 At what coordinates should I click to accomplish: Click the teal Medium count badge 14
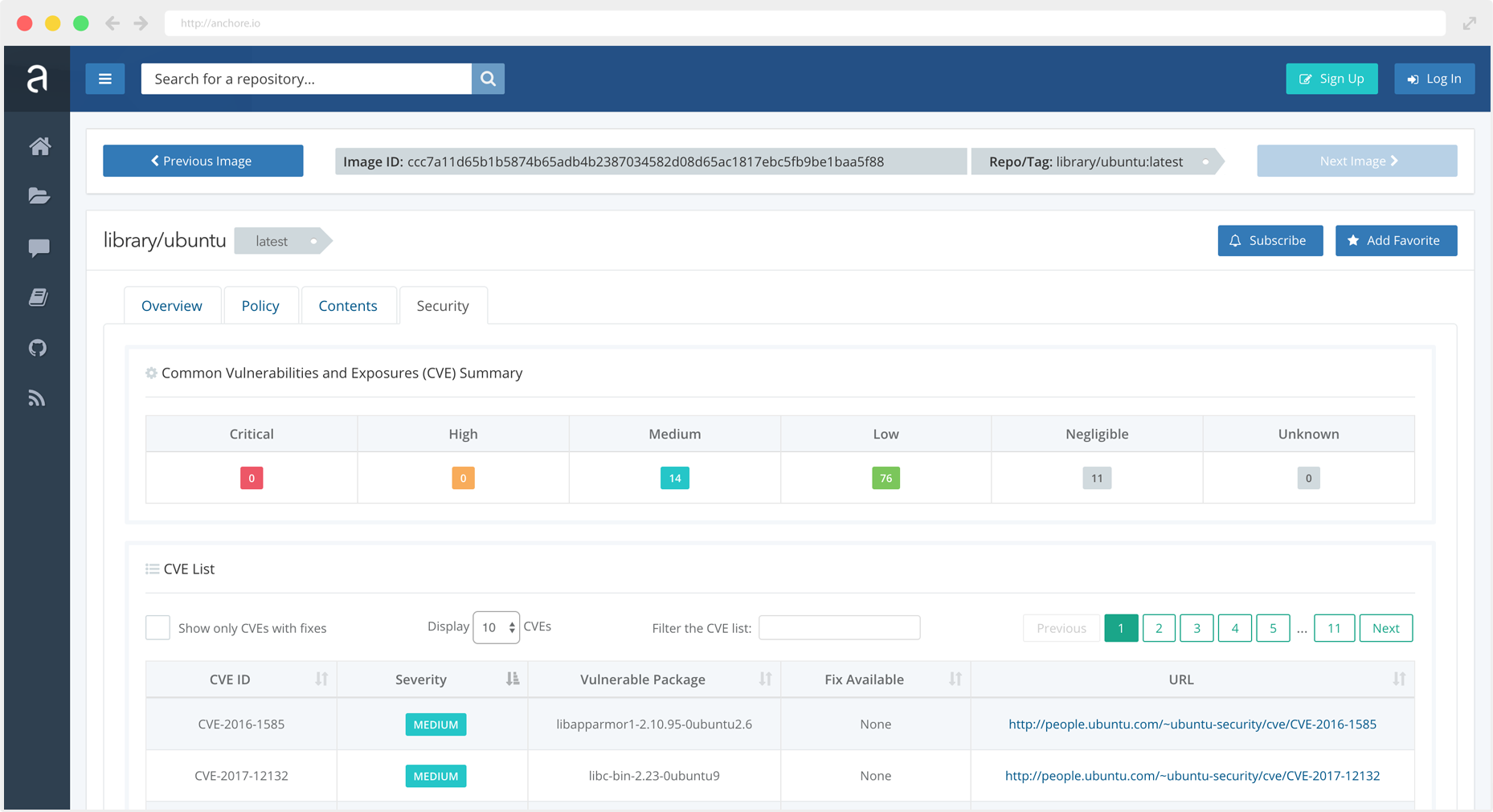(x=675, y=478)
